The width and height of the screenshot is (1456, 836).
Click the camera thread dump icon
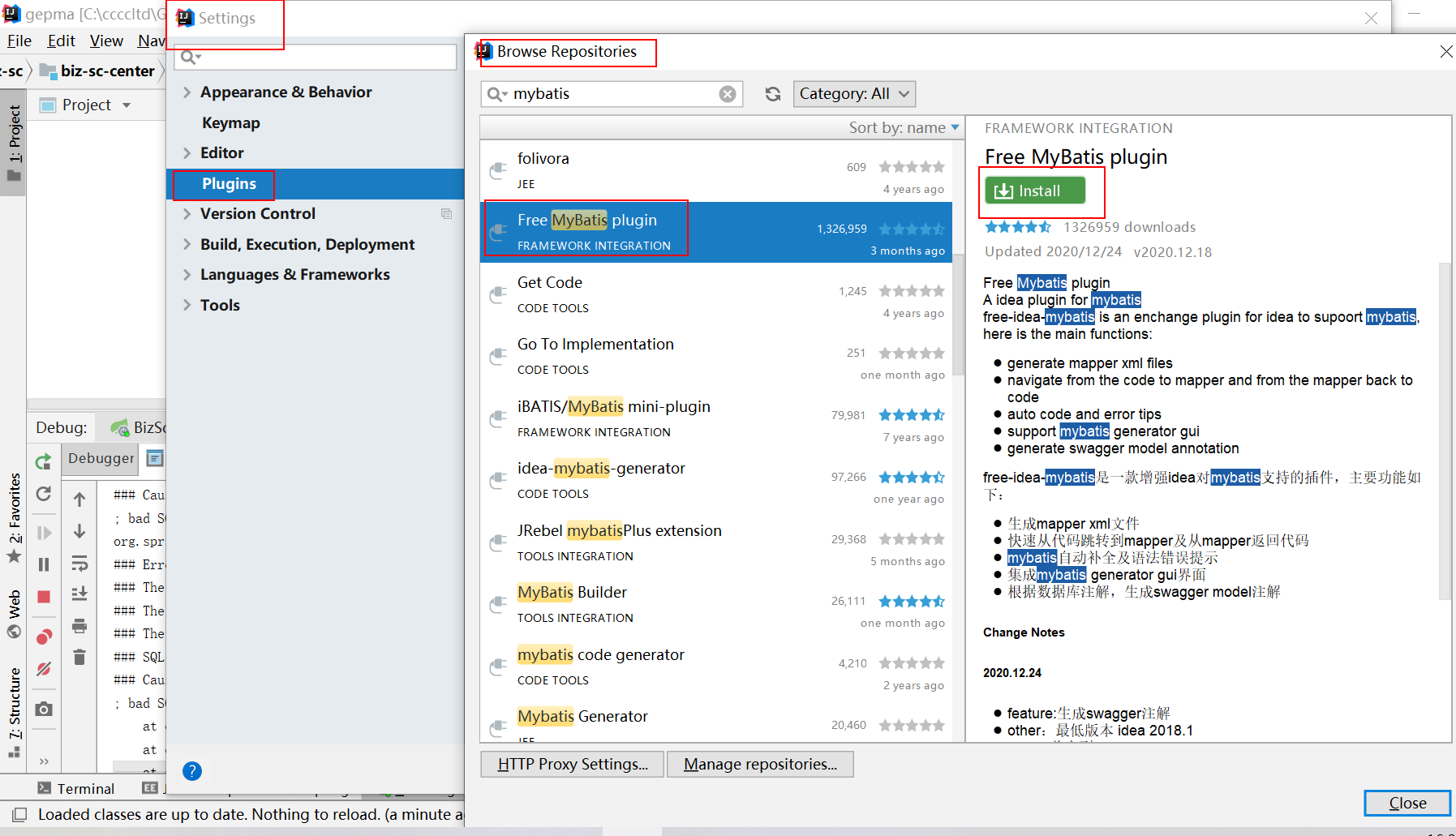pos(44,710)
